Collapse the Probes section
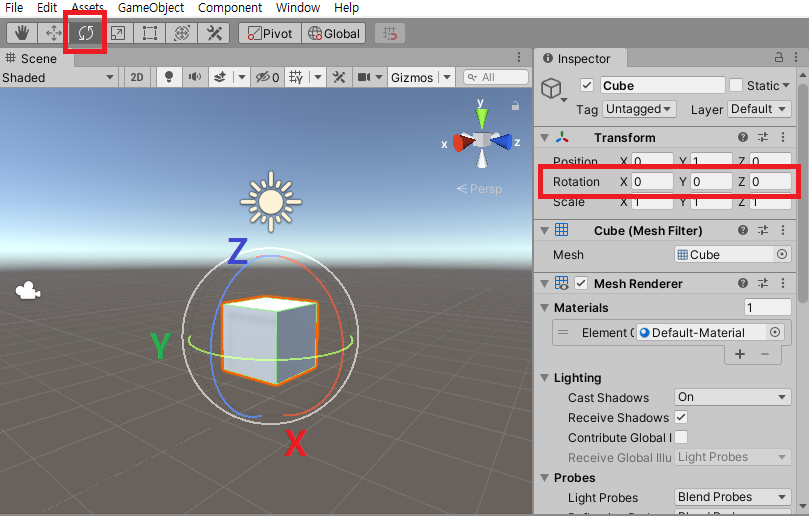The width and height of the screenshot is (809, 516). pyautogui.click(x=544, y=478)
